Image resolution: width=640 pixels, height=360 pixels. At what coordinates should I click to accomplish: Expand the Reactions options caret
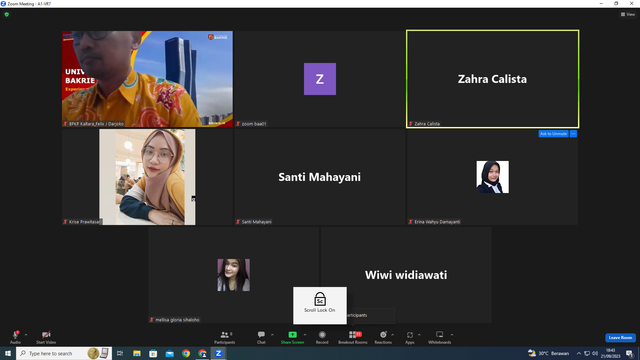click(x=393, y=335)
